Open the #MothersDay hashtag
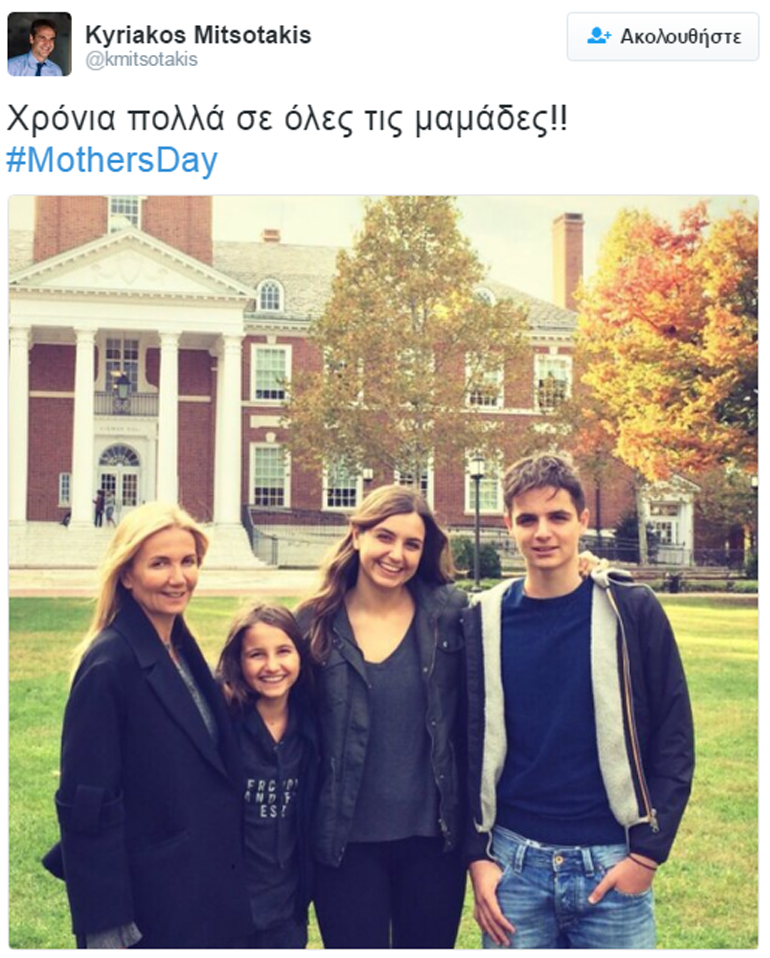770x958 pixels. click(x=112, y=160)
